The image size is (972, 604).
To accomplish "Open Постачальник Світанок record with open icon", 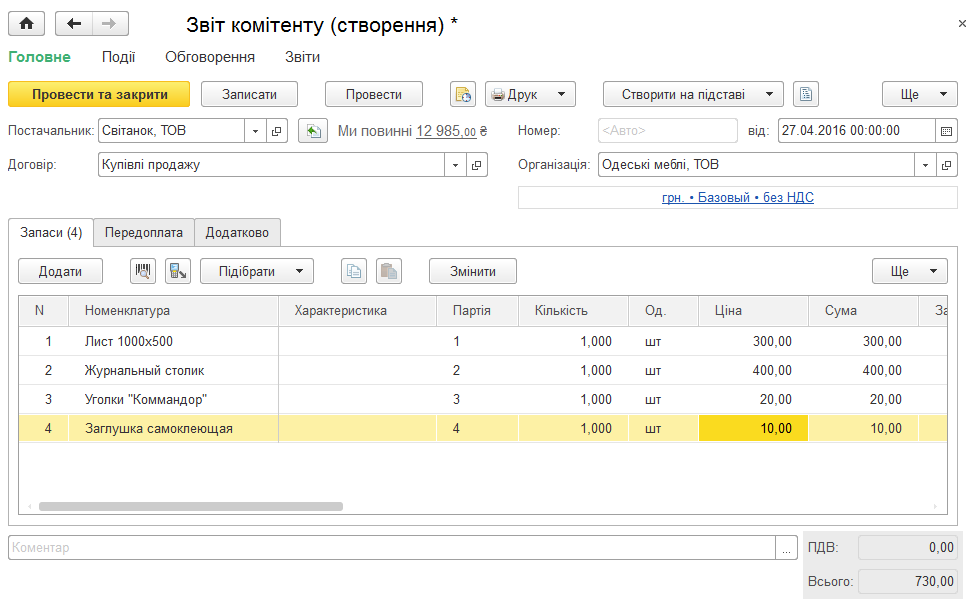I will point(276,131).
